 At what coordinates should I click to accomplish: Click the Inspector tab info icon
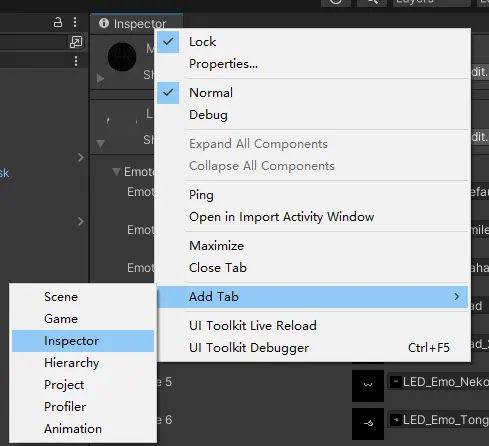pos(104,23)
